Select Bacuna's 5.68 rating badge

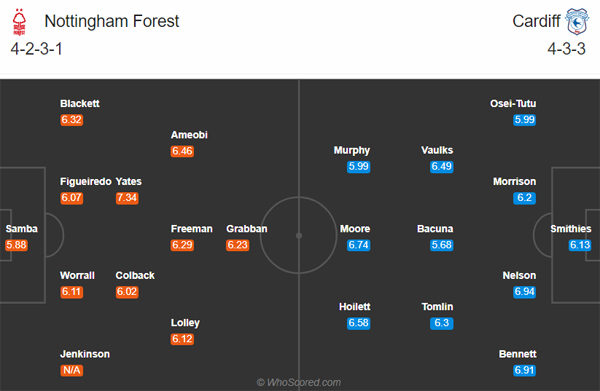(x=442, y=245)
